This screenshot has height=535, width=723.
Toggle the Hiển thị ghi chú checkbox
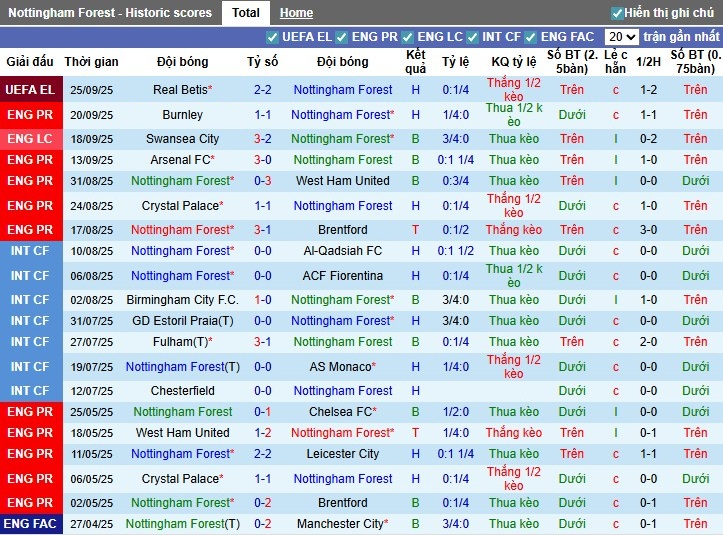point(617,13)
